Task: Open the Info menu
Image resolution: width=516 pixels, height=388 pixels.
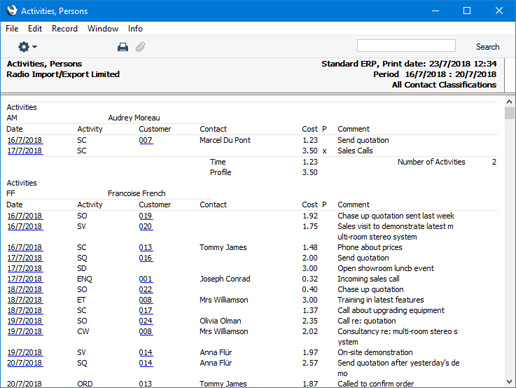Action: (x=135, y=29)
